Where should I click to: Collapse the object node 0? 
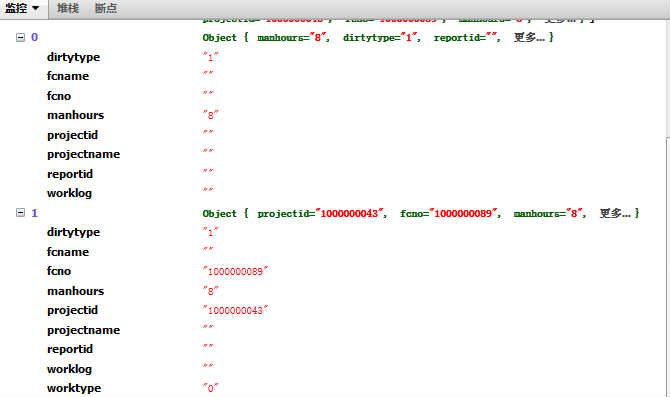pos(20,38)
